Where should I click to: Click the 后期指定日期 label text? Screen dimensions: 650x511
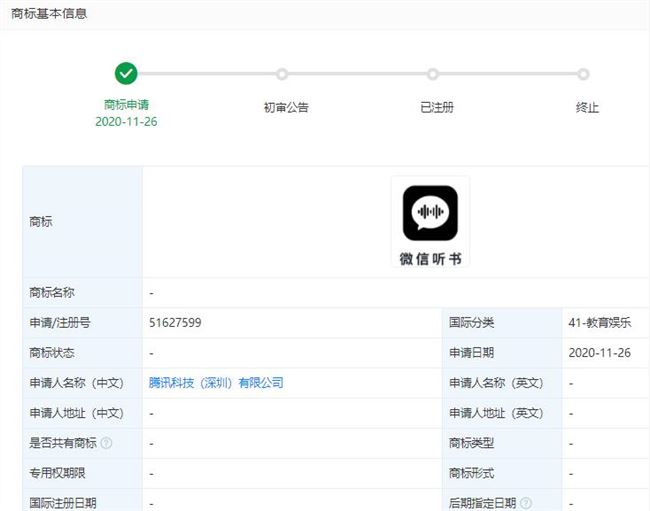pyautogui.click(x=483, y=503)
